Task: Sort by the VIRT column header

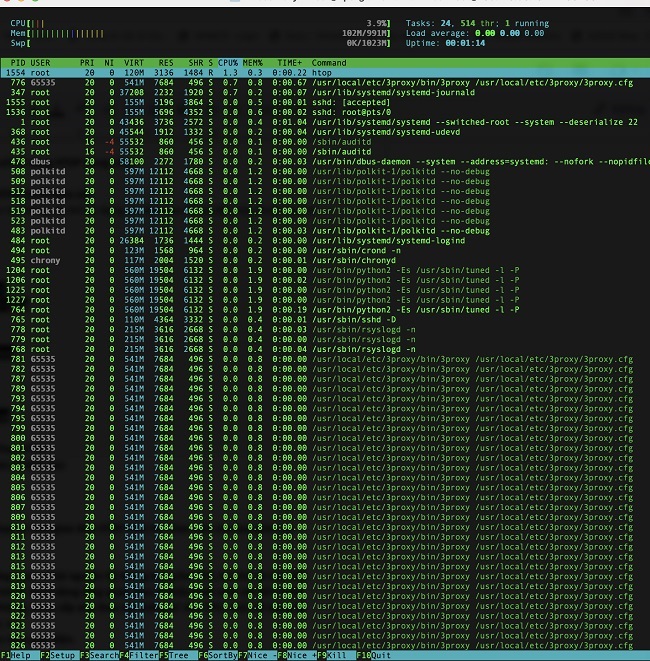Action: coord(134,63)
